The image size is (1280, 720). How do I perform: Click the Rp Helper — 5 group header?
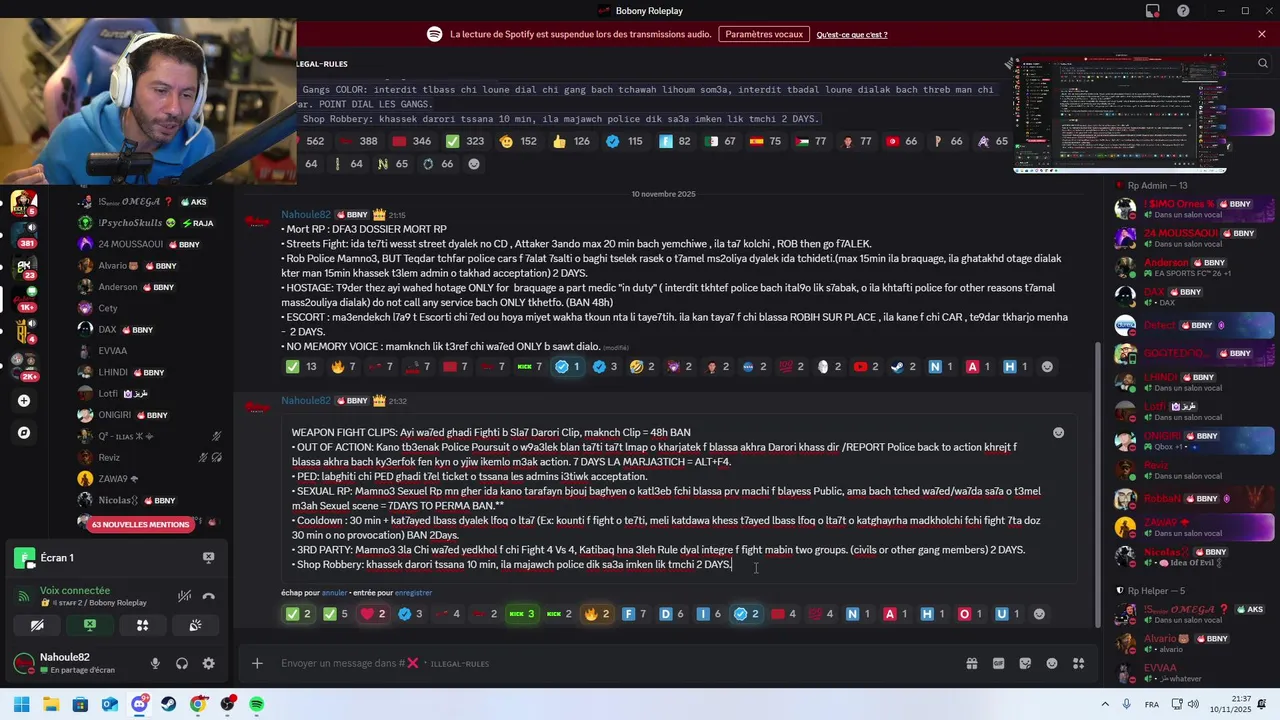(1155, 591)
